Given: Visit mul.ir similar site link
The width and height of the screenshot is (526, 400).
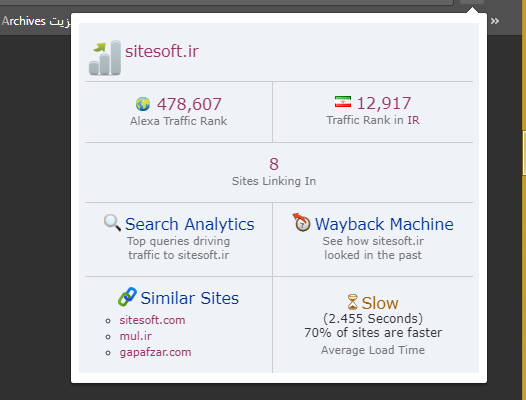Looking at the screenshot, I should pos(136,336).
